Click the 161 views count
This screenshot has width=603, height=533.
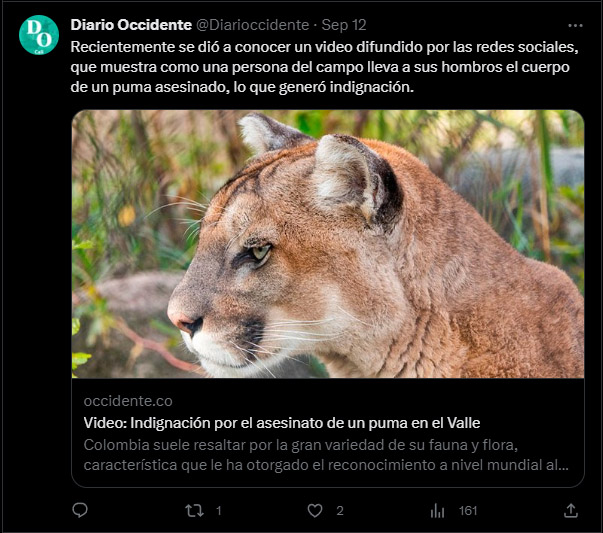tap(468, 511)
